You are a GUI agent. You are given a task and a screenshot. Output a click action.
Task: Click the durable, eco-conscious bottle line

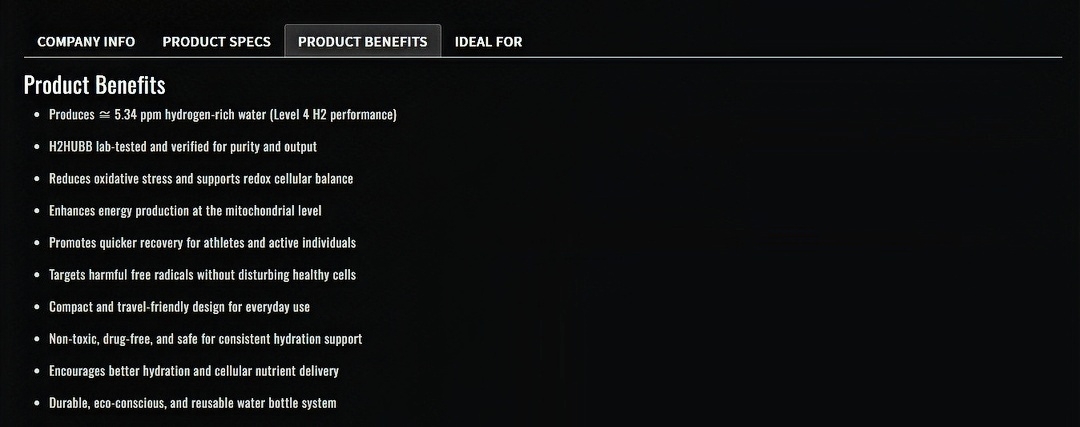pos(192,403)
